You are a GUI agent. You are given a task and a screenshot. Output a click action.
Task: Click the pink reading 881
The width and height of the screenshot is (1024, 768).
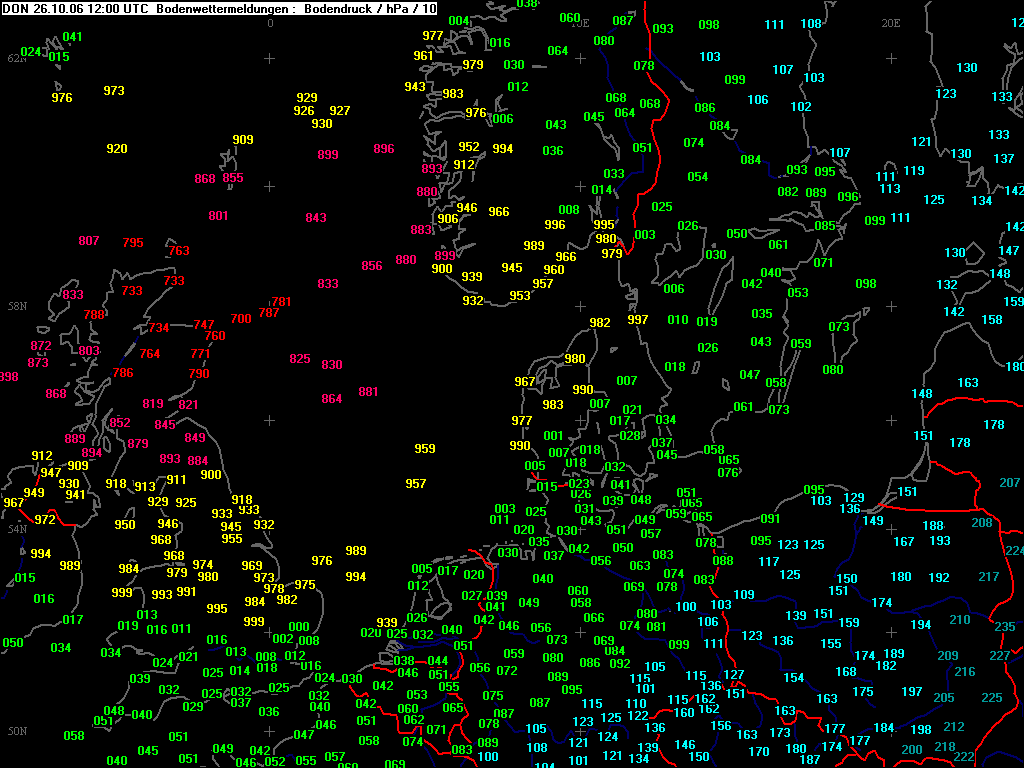click(x=368, y=392)
